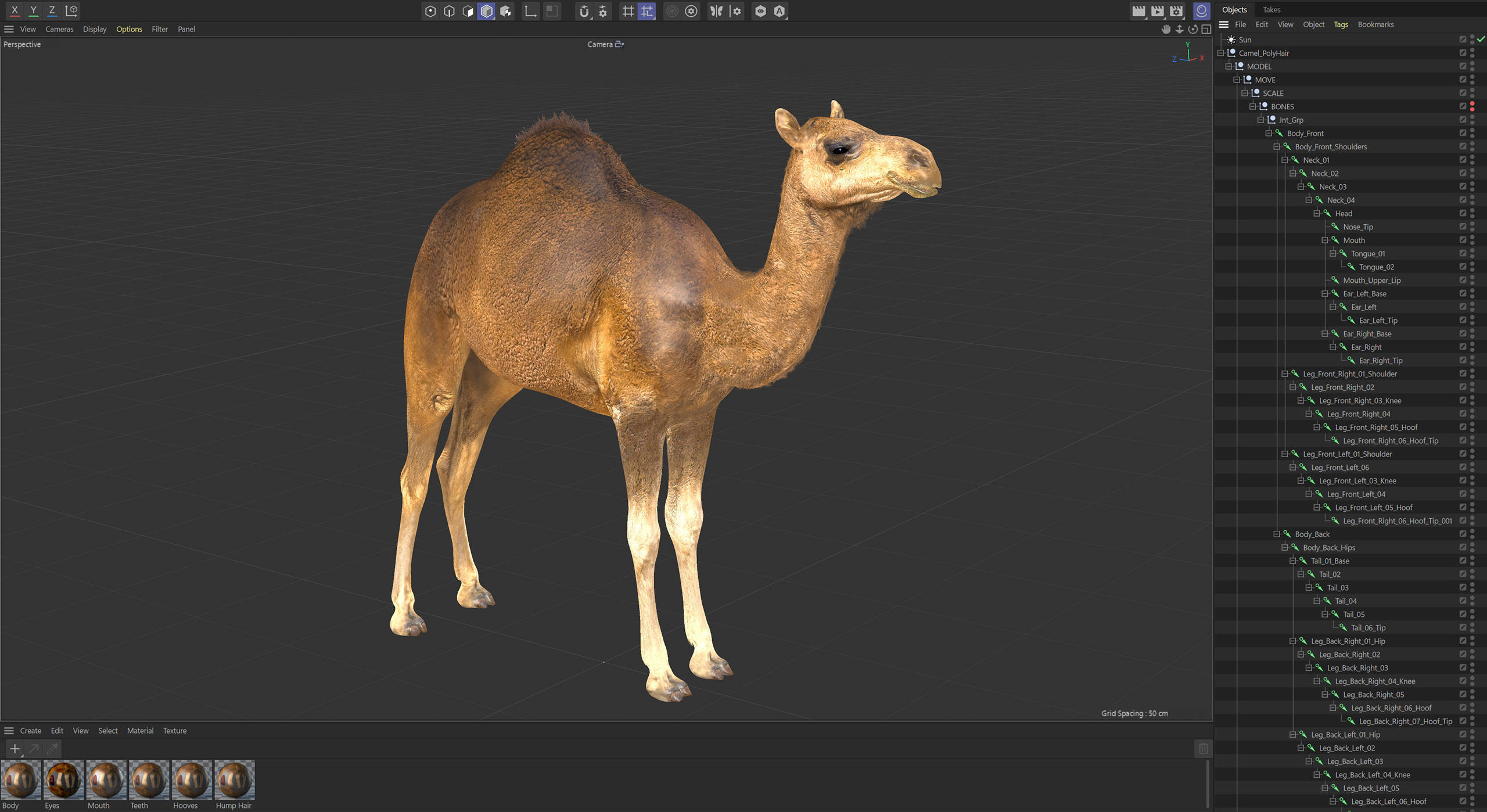Image resolution: width=1487 pixels, height=812 pixels.
Task: Open material manager Create menu
Action: click(31, 731)
